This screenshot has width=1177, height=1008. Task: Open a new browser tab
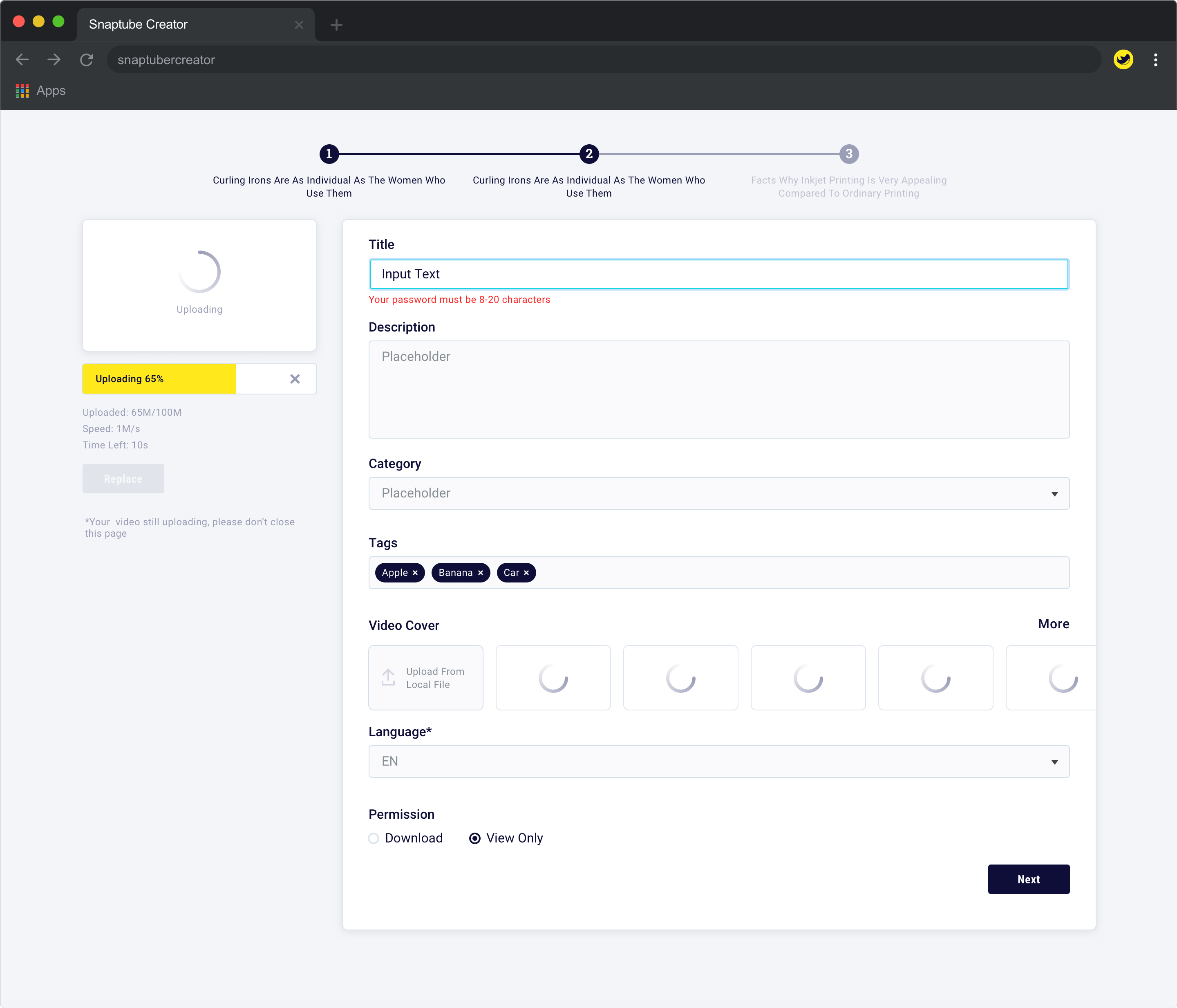coord(336,25)
